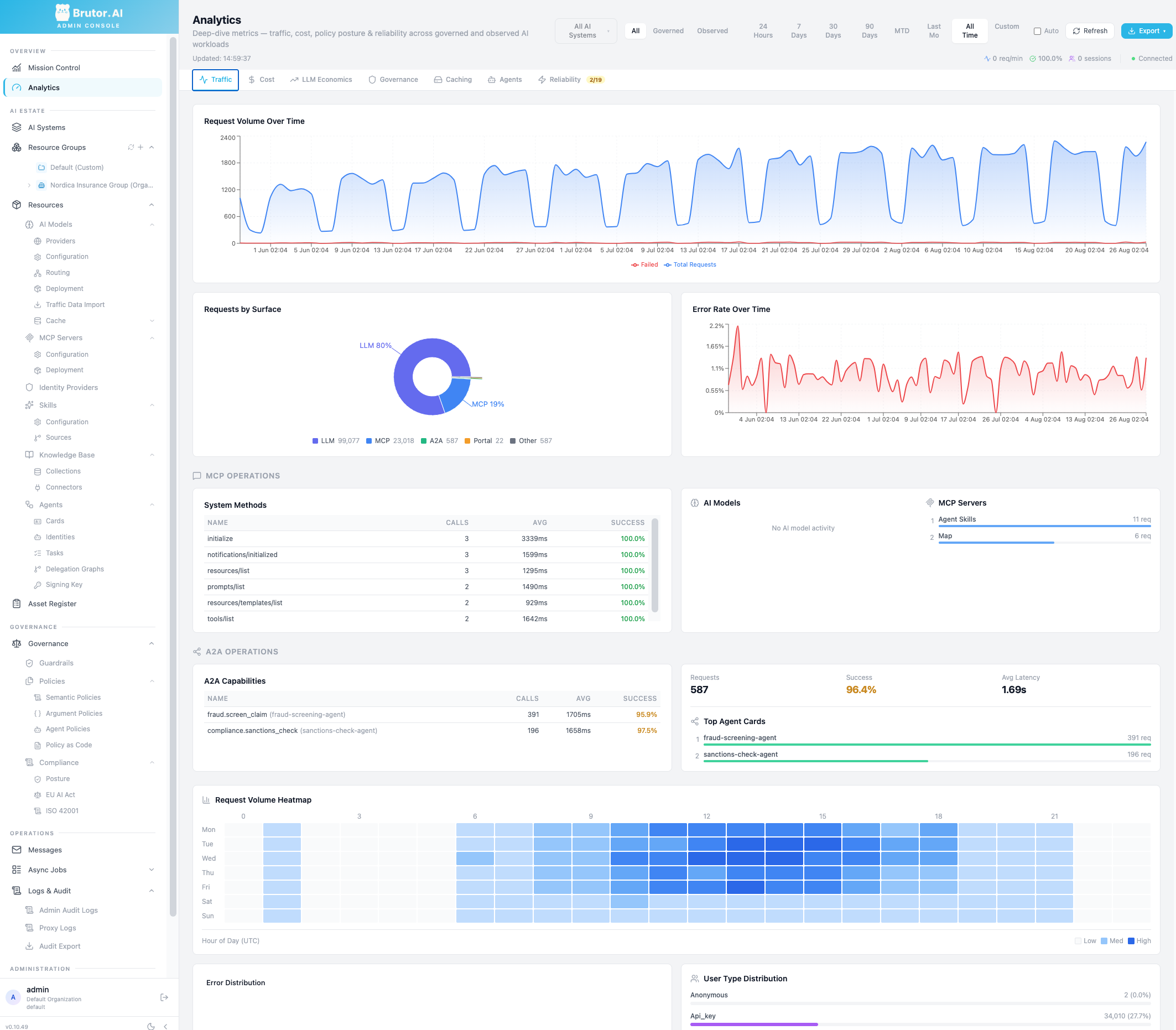The height and width of the screenshot is (1030, 1176).
Task: Enable the Auto refresh checkbox
Action: [1038, 31]
